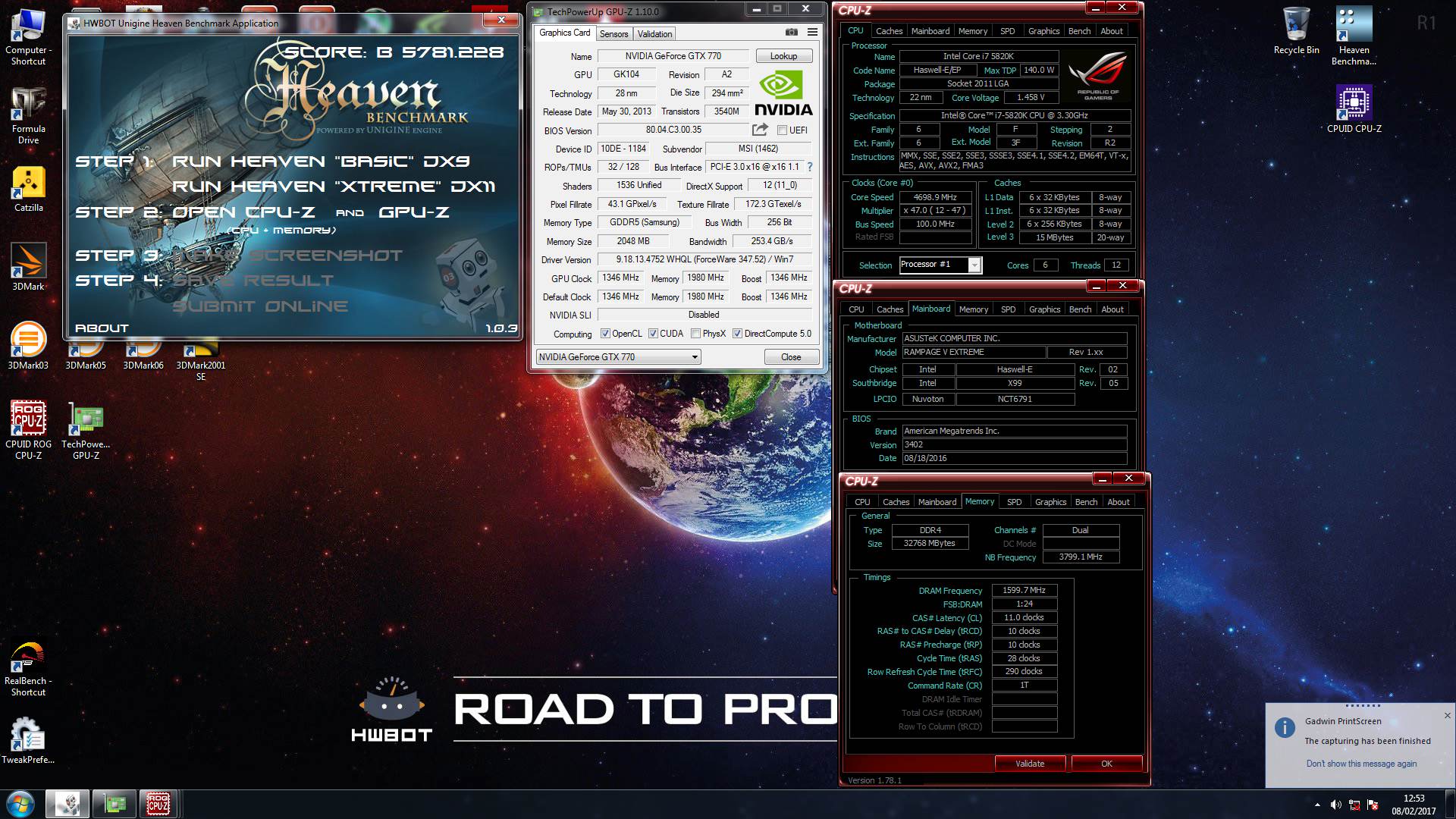Launch CPUID ROG CPU-Z desktop icon
The image size is (1456, 819).
(28, 430)
